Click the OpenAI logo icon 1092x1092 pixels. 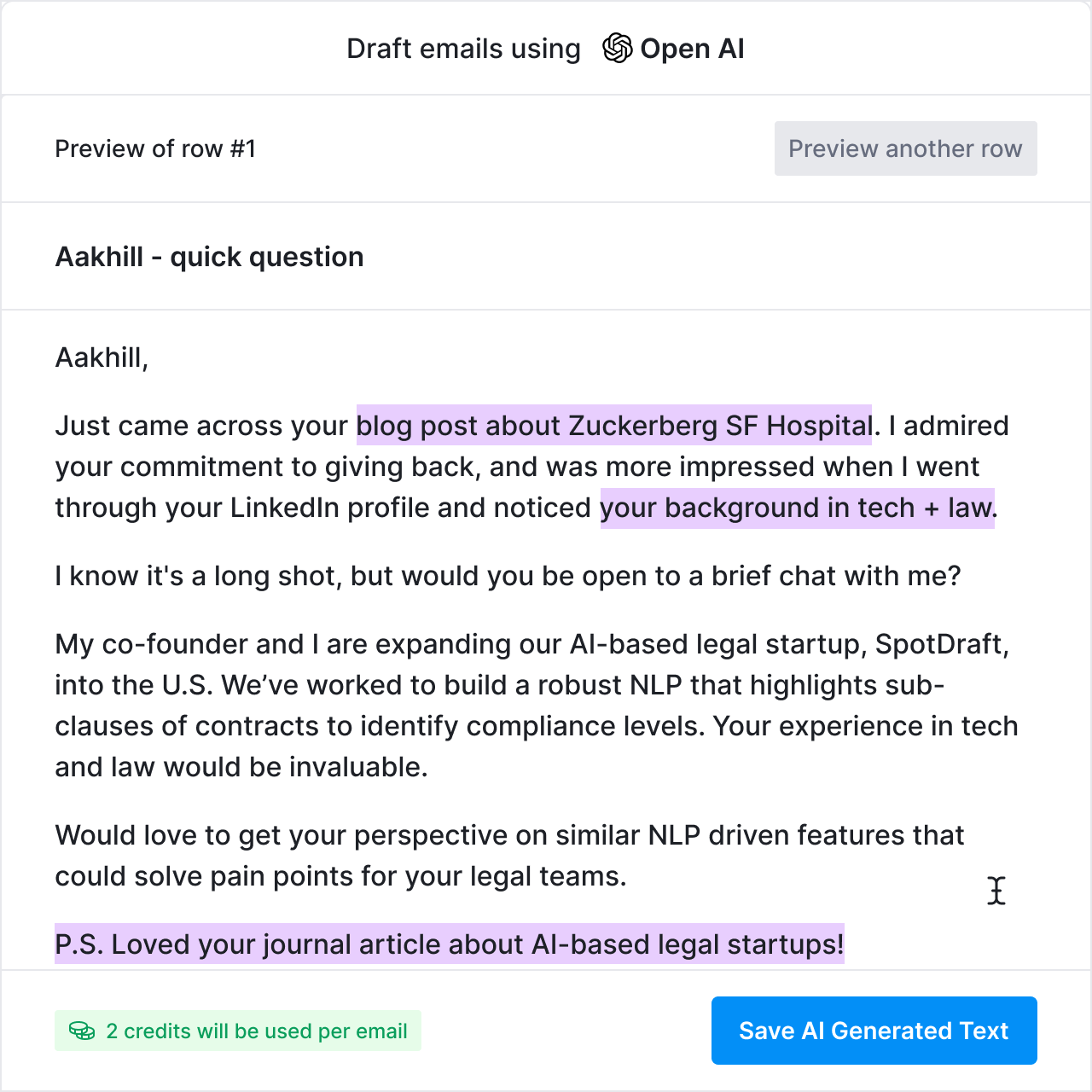tap(618, 49)
